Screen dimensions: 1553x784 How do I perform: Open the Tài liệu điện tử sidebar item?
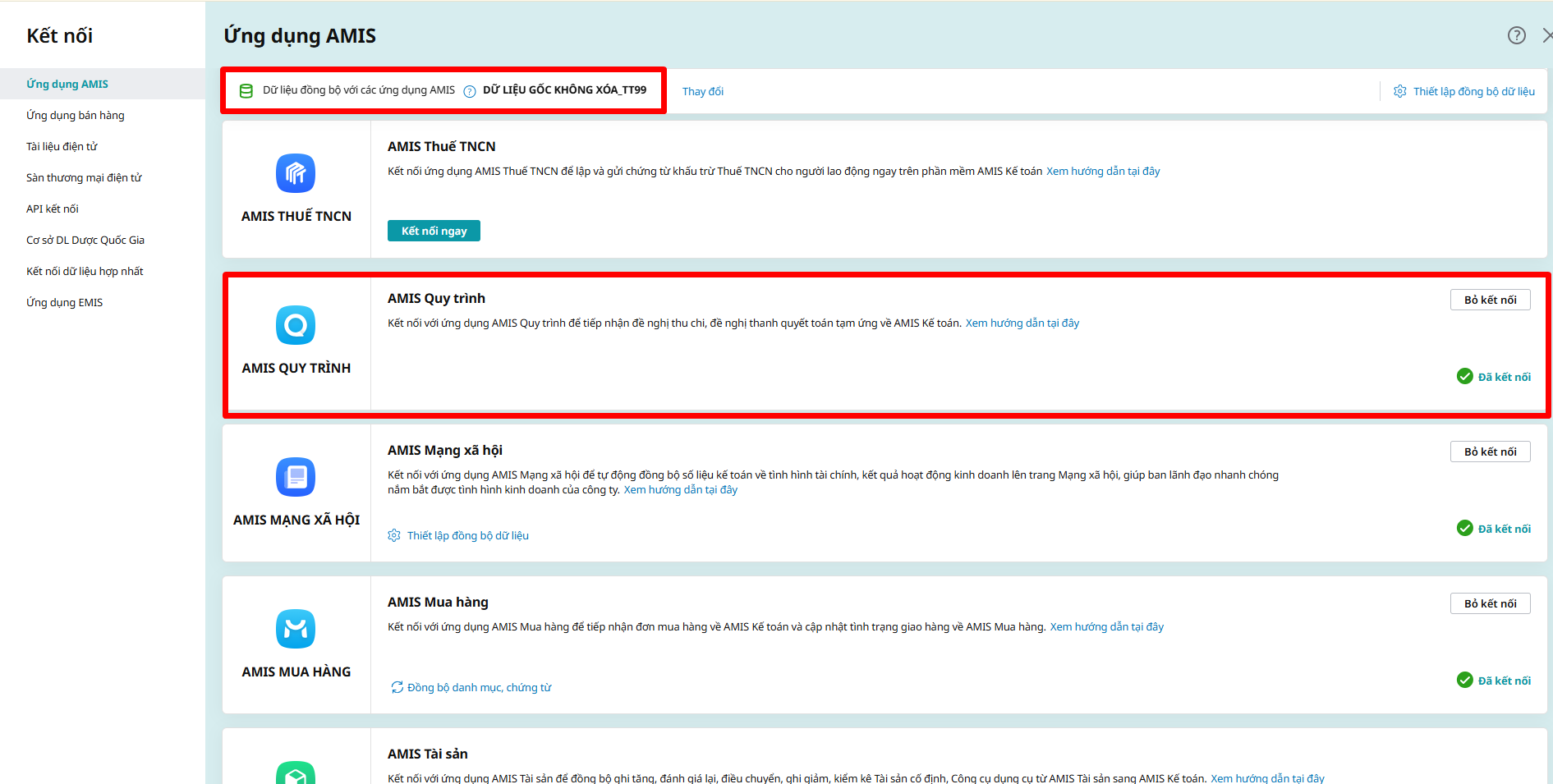pyautogui.click(x=103, y=146)
